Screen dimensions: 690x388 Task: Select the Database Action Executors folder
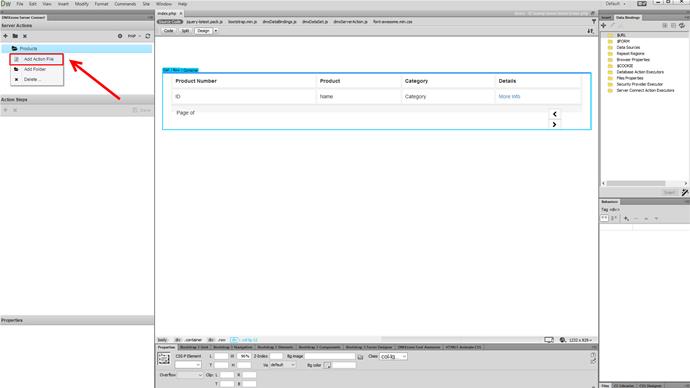640,72
